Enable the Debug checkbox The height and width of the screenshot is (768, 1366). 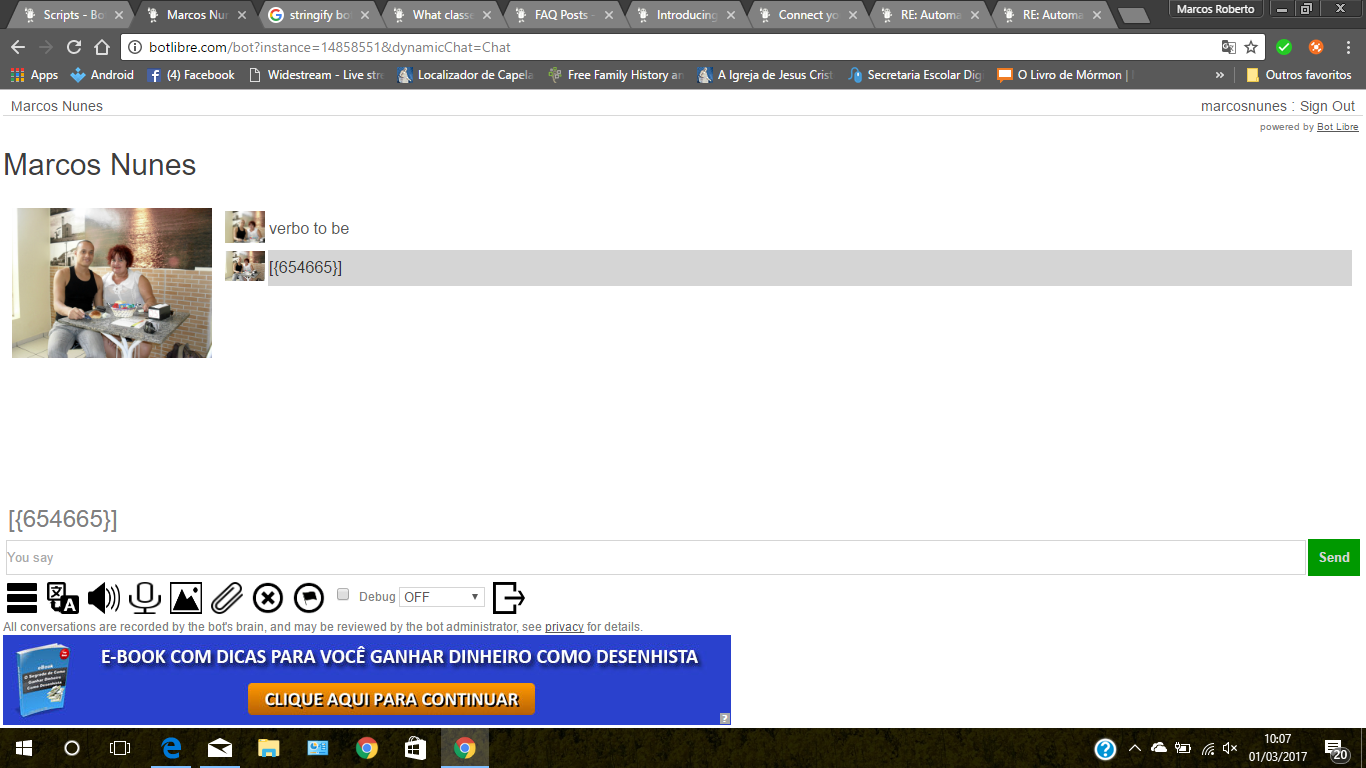click(x=343, y=595)
